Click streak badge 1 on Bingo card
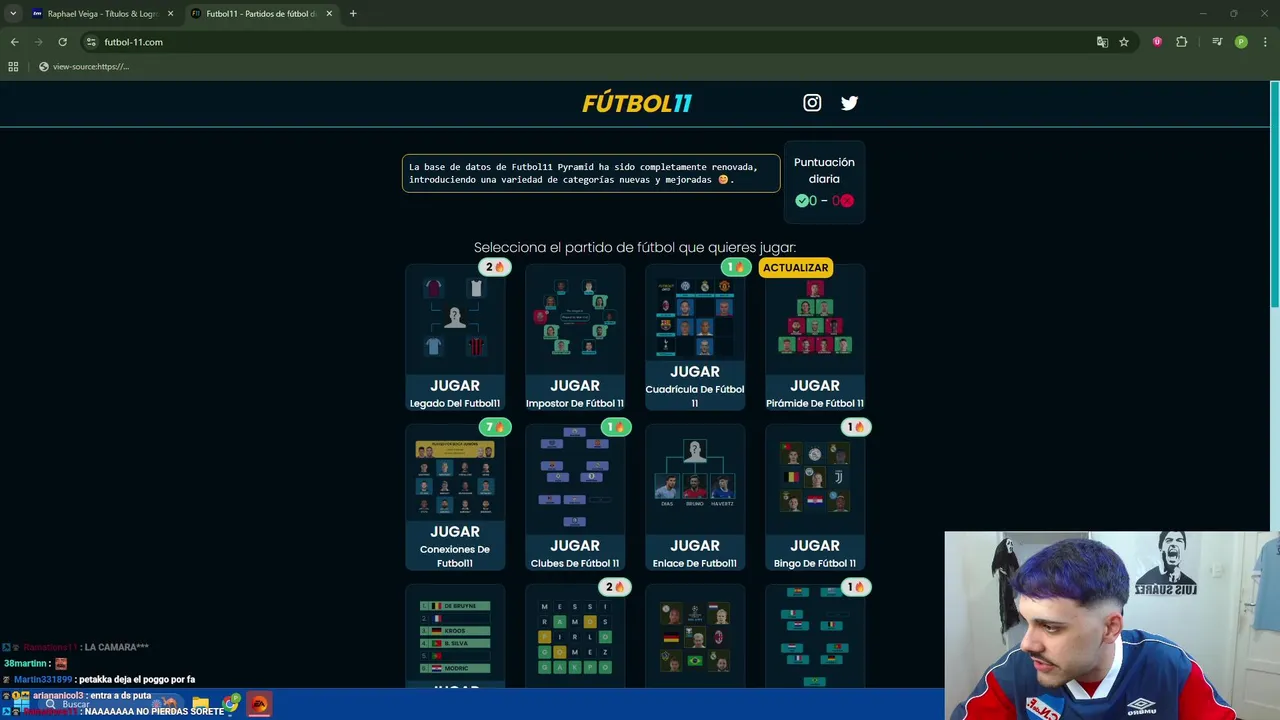 point(855,427)
